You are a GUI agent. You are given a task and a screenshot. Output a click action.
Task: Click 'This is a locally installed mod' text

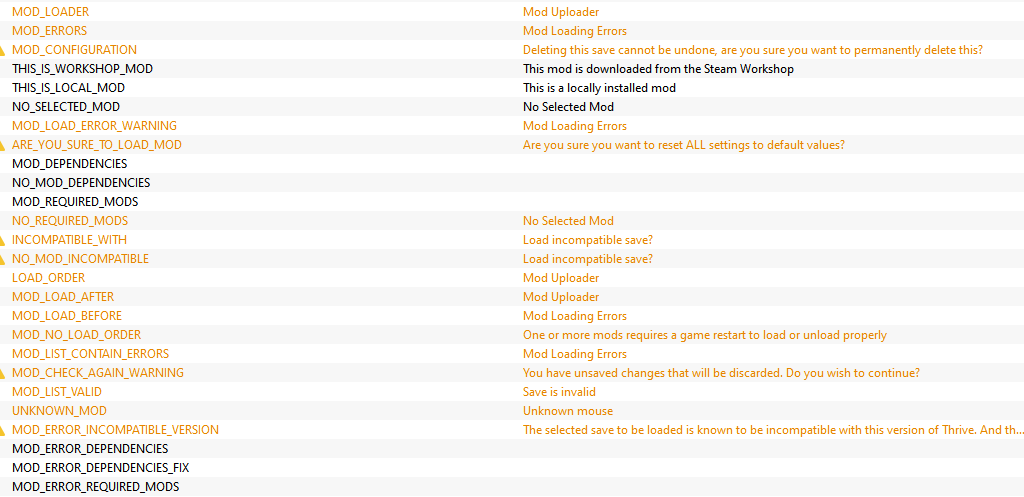coord(599,88)
